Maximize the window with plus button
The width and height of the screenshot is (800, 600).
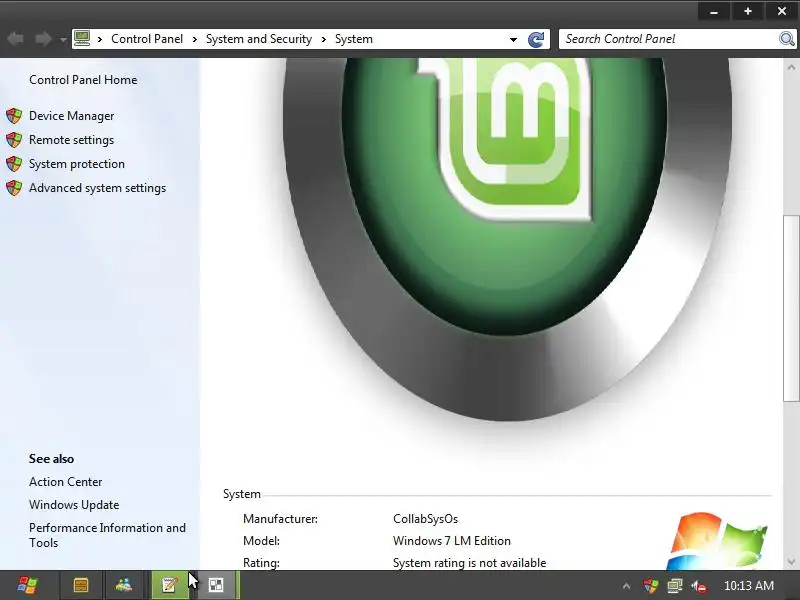point(747,11)
